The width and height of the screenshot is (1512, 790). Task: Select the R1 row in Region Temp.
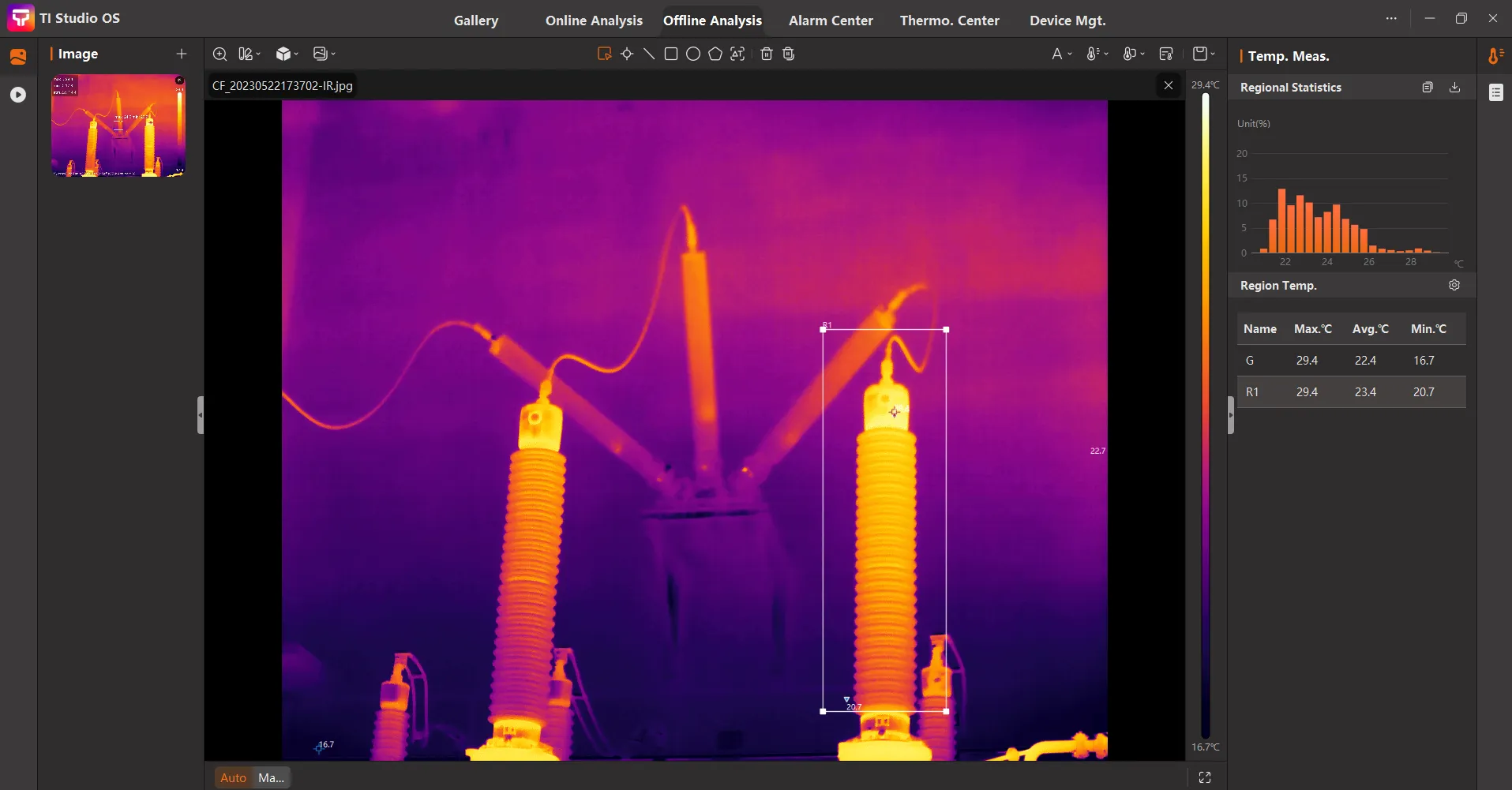1351,392
